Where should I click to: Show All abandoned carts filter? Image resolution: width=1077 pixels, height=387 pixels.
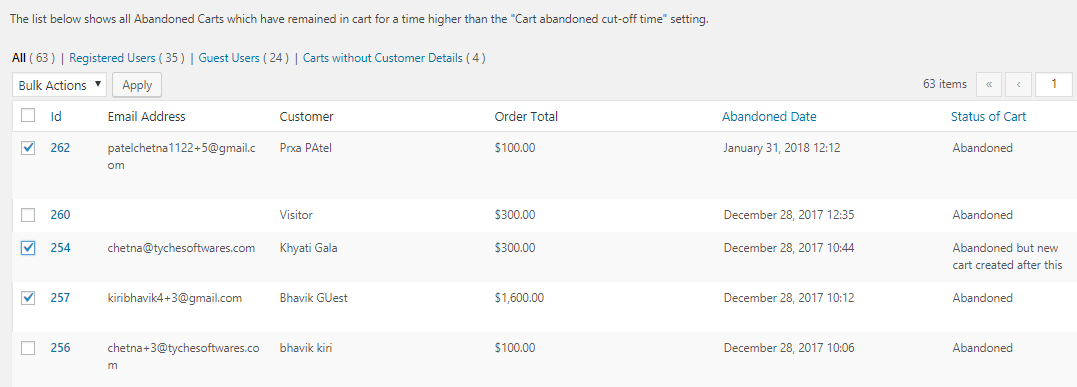(19, 58)
